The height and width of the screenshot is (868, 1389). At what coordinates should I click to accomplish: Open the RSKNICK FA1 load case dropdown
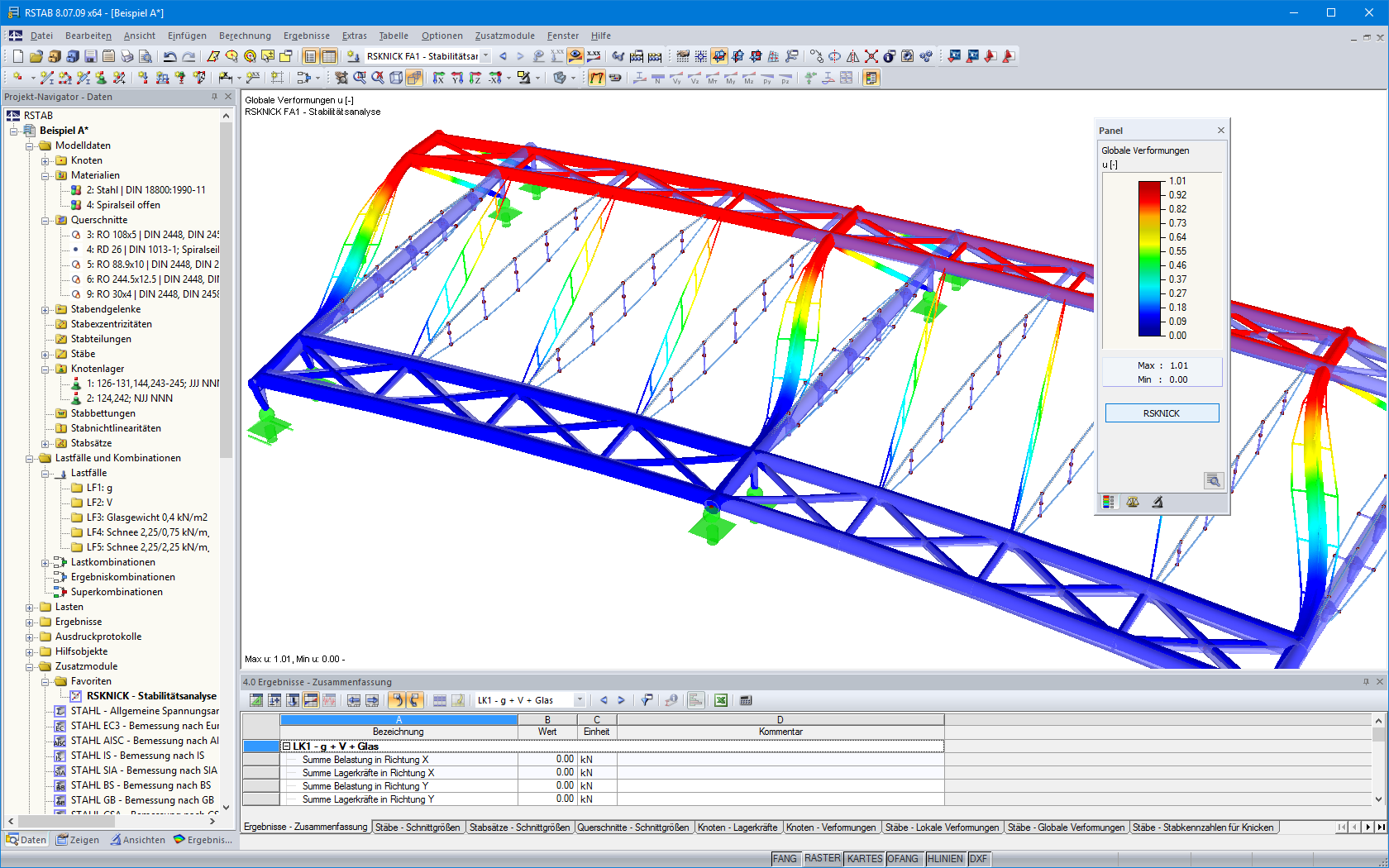pos(485,56)
